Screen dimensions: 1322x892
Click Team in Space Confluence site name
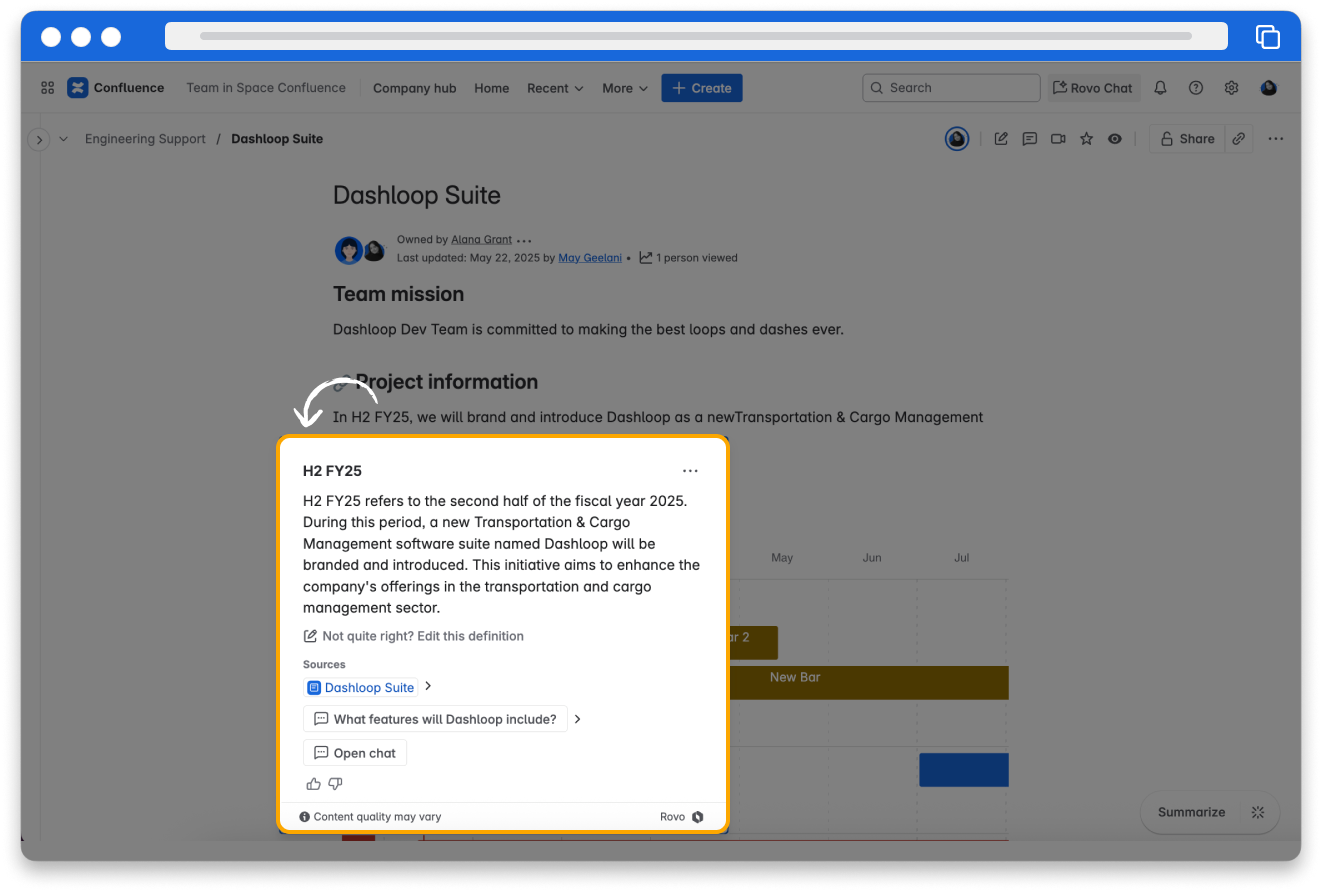coord(266,88)
